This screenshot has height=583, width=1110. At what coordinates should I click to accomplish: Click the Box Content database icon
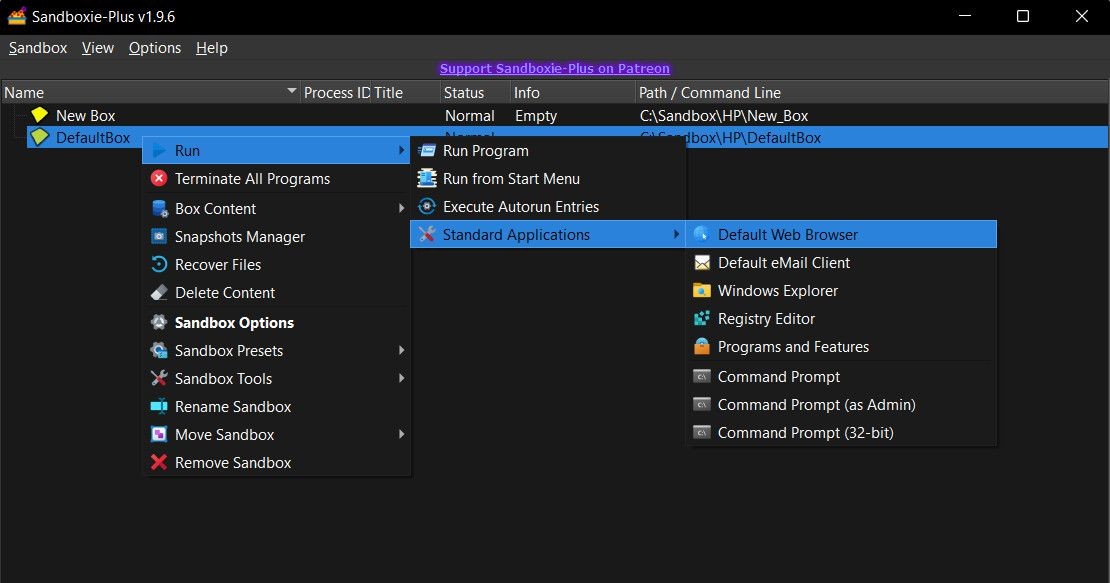click(159, 209)
